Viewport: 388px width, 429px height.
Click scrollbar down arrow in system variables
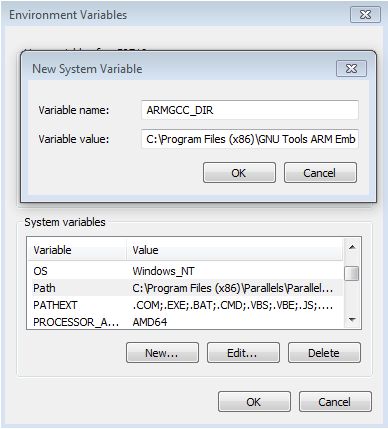[x=352, y=320]
